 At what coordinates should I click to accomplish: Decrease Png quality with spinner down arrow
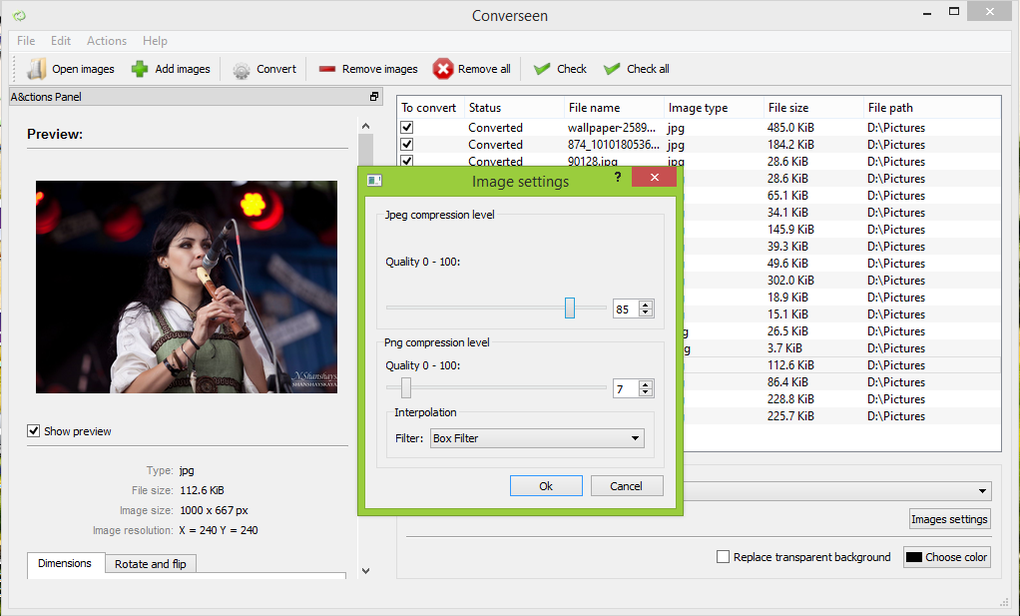645,392
